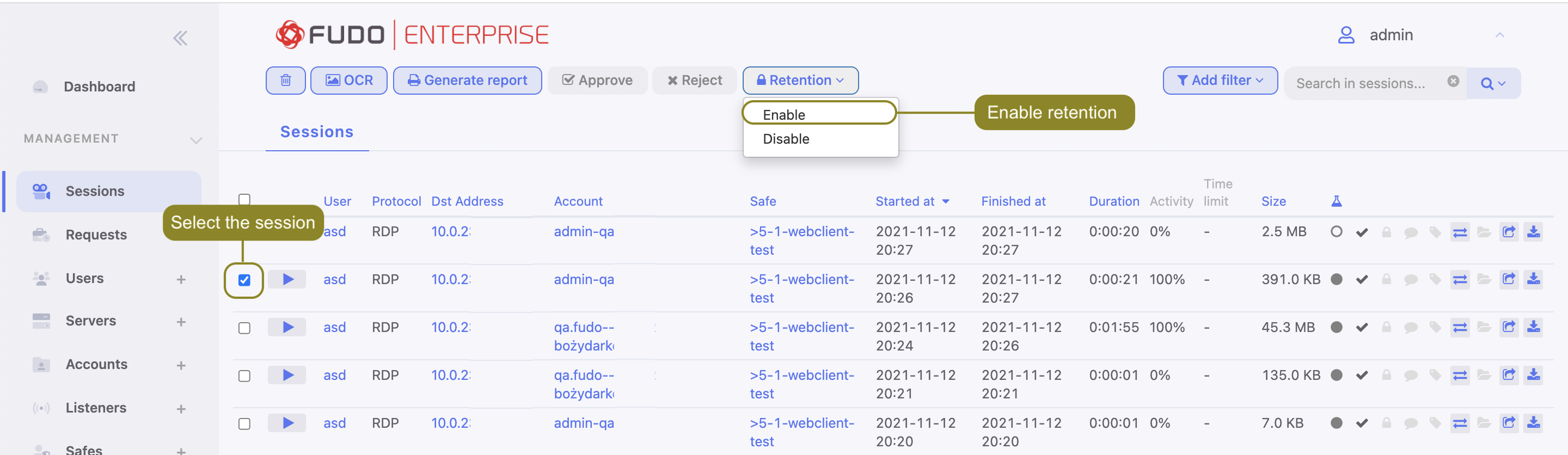Click the search magnifier icon

[x=1486, y=83]
